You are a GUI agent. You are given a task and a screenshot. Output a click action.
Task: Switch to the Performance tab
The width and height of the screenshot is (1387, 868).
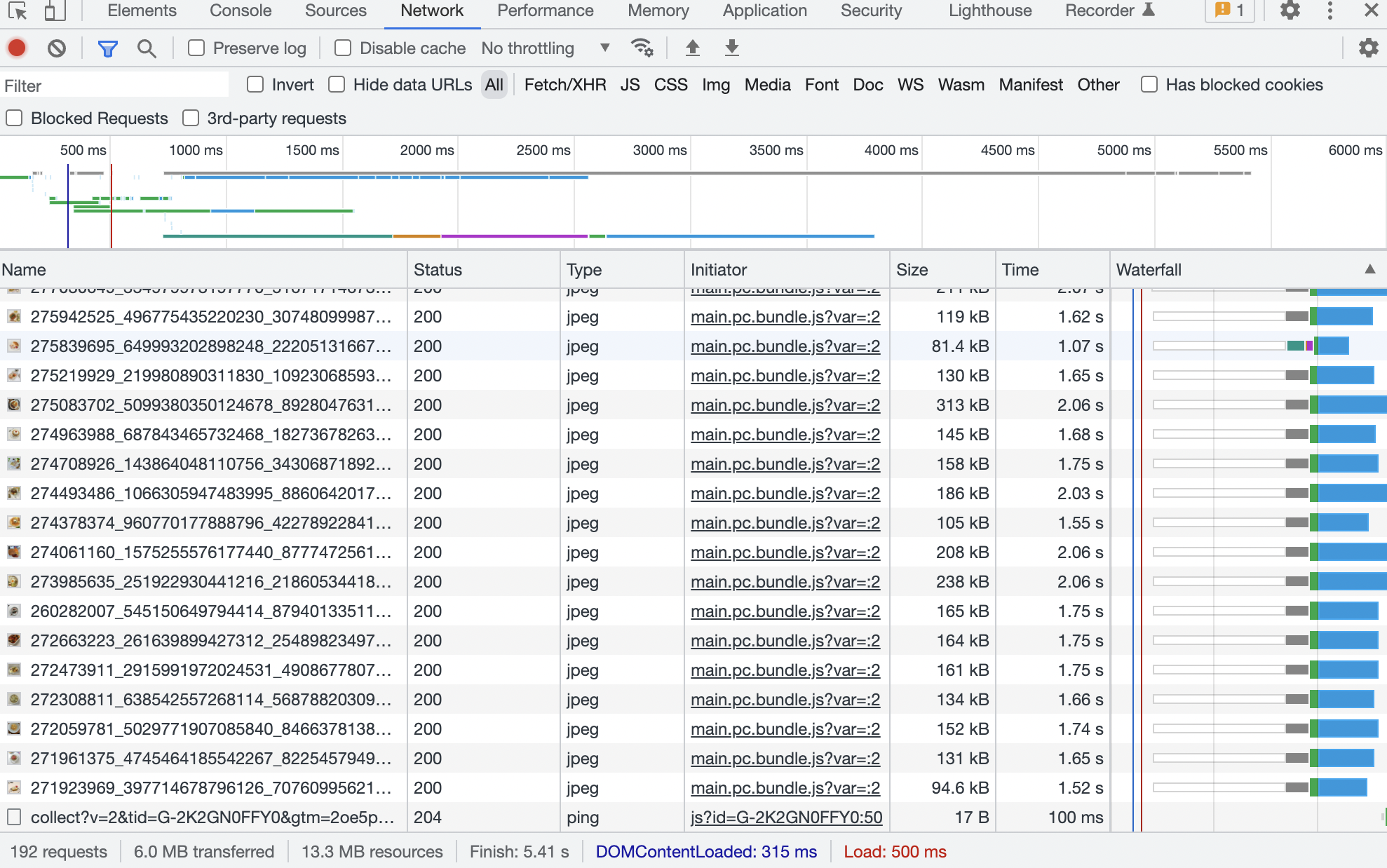[x=545, y=11]
